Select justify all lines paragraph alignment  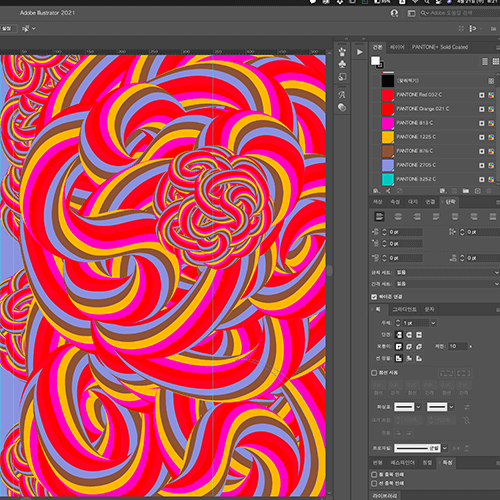[493, 217]
